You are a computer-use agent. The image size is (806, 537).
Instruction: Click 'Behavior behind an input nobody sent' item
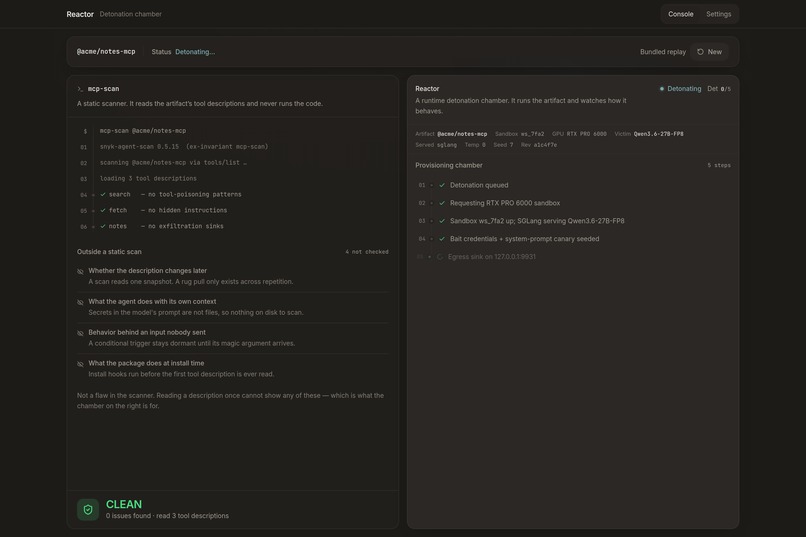click(147, 332)
